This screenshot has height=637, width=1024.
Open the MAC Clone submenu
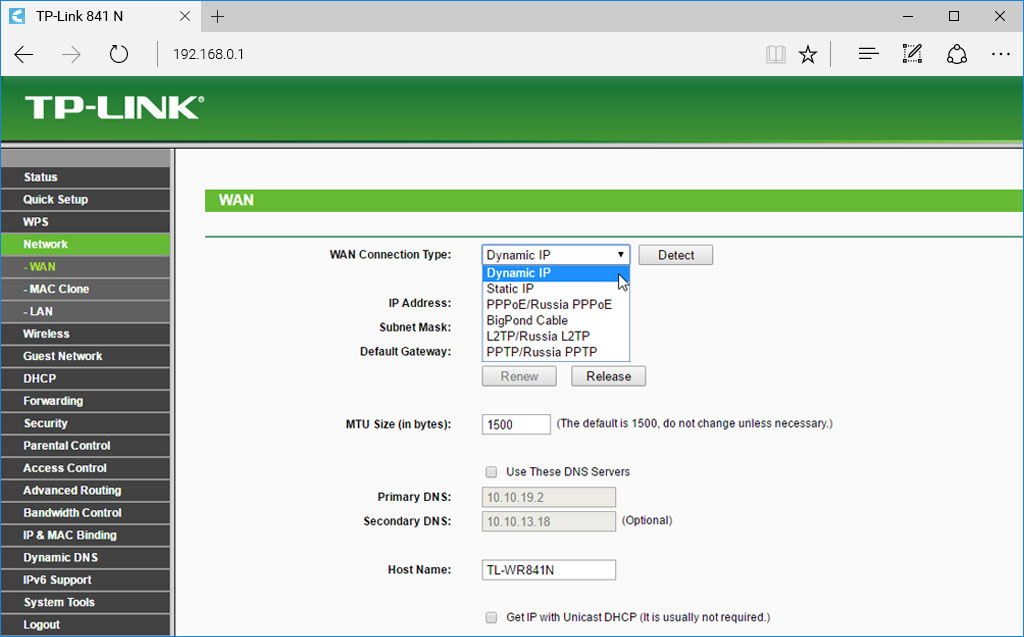[x=86, y=289]
